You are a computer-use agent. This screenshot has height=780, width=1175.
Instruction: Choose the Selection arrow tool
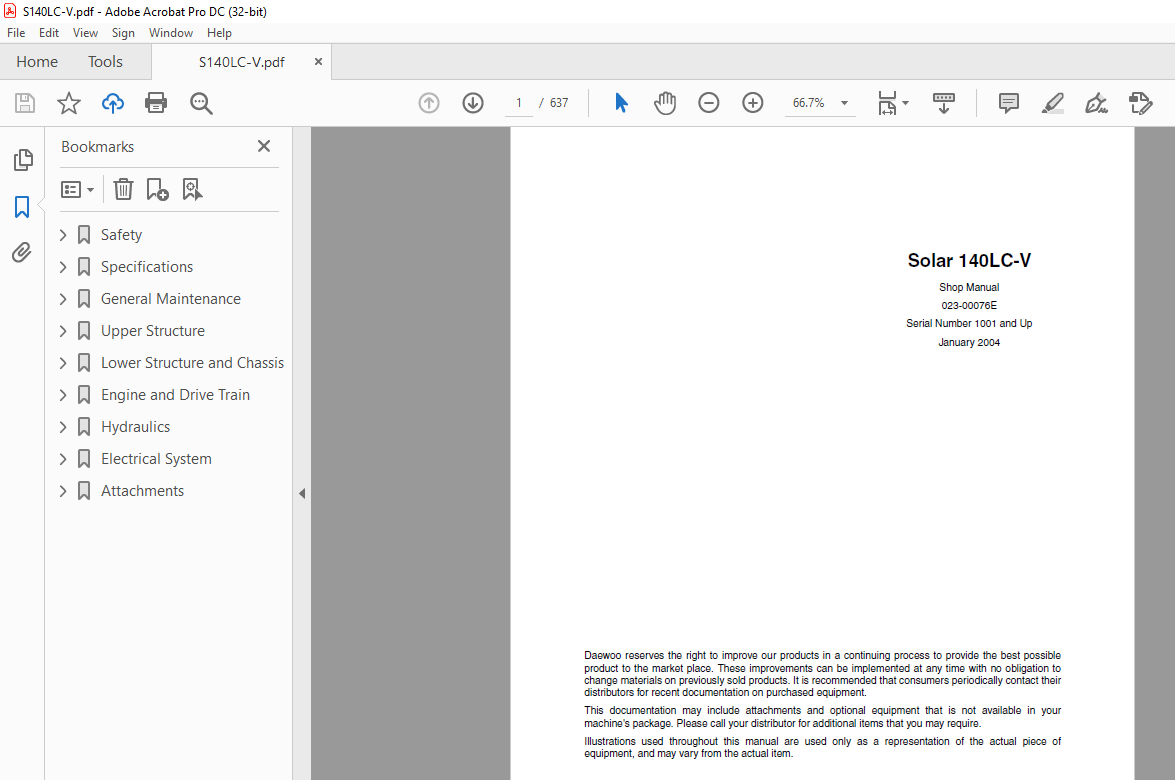point(621,103)
